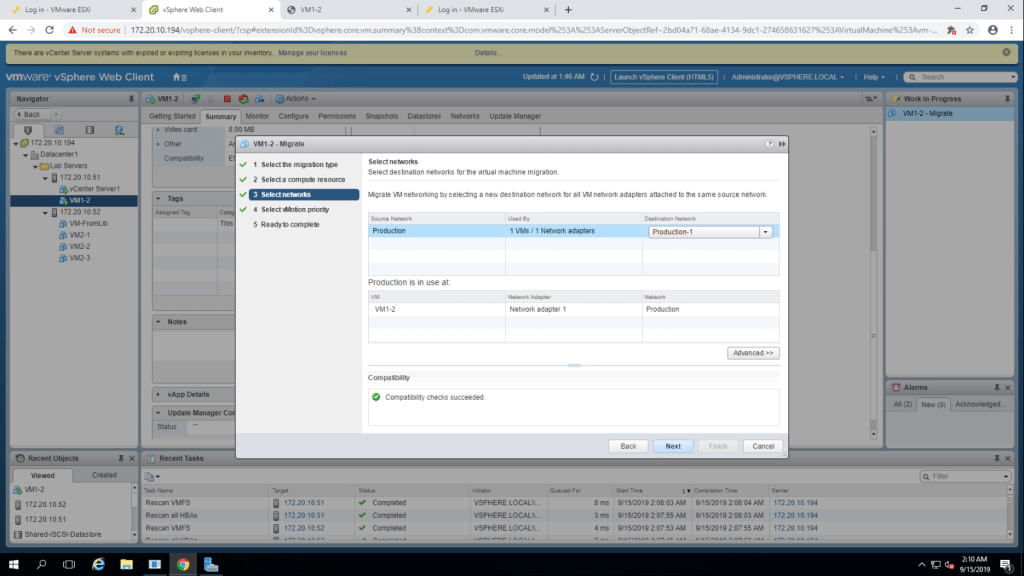Viewport: 1024px width, 576px height.
Task: Open the Hosts and Clusters navigator tab icon
Action: pos(28,130)
